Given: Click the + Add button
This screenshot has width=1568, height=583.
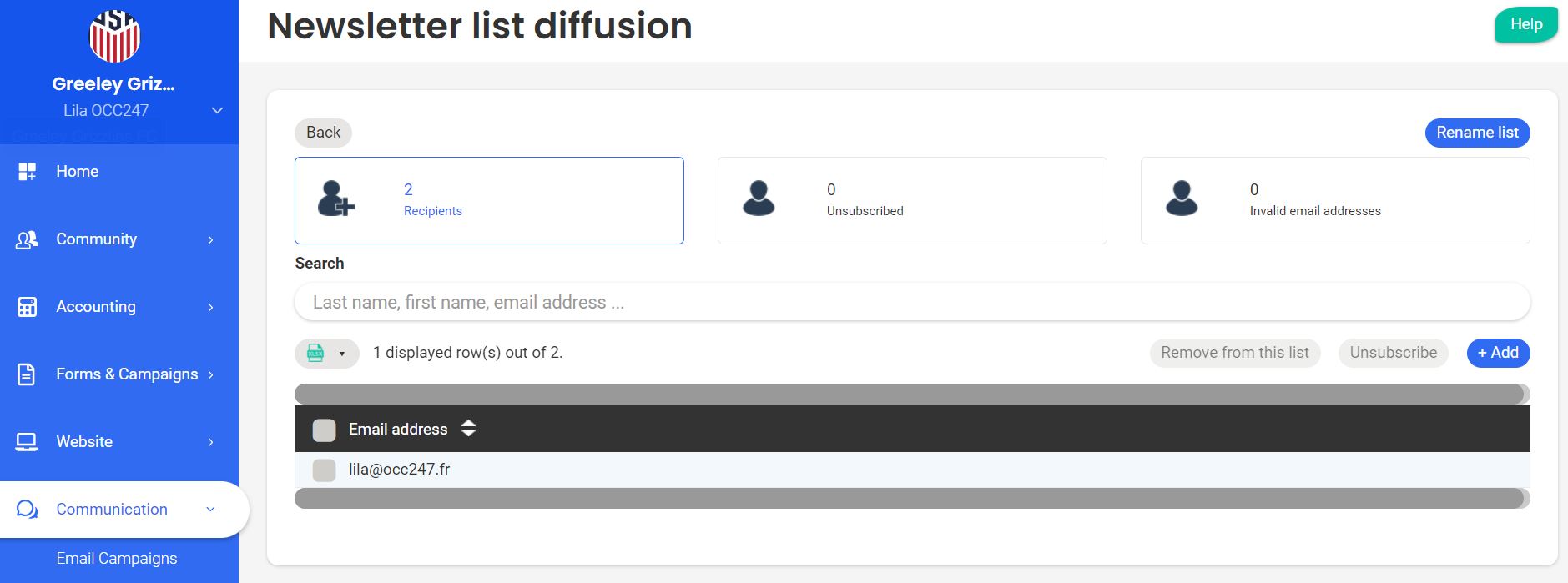Looking at the screenshot, I should tap(1498, 353).
